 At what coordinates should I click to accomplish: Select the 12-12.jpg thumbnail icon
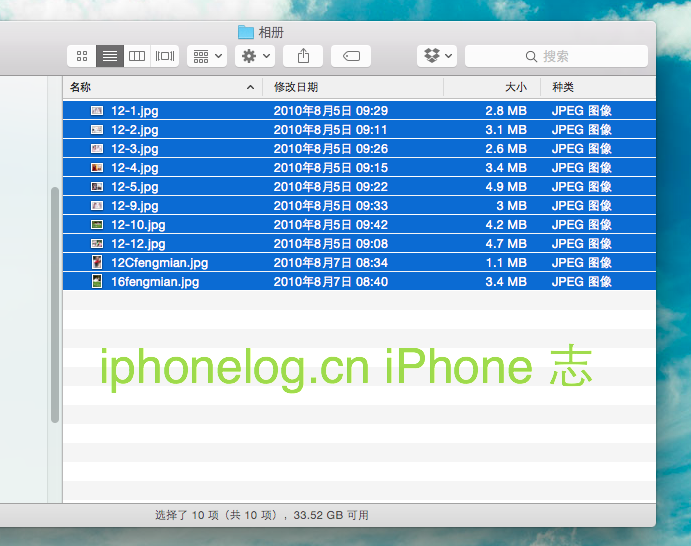click(97, 244)
